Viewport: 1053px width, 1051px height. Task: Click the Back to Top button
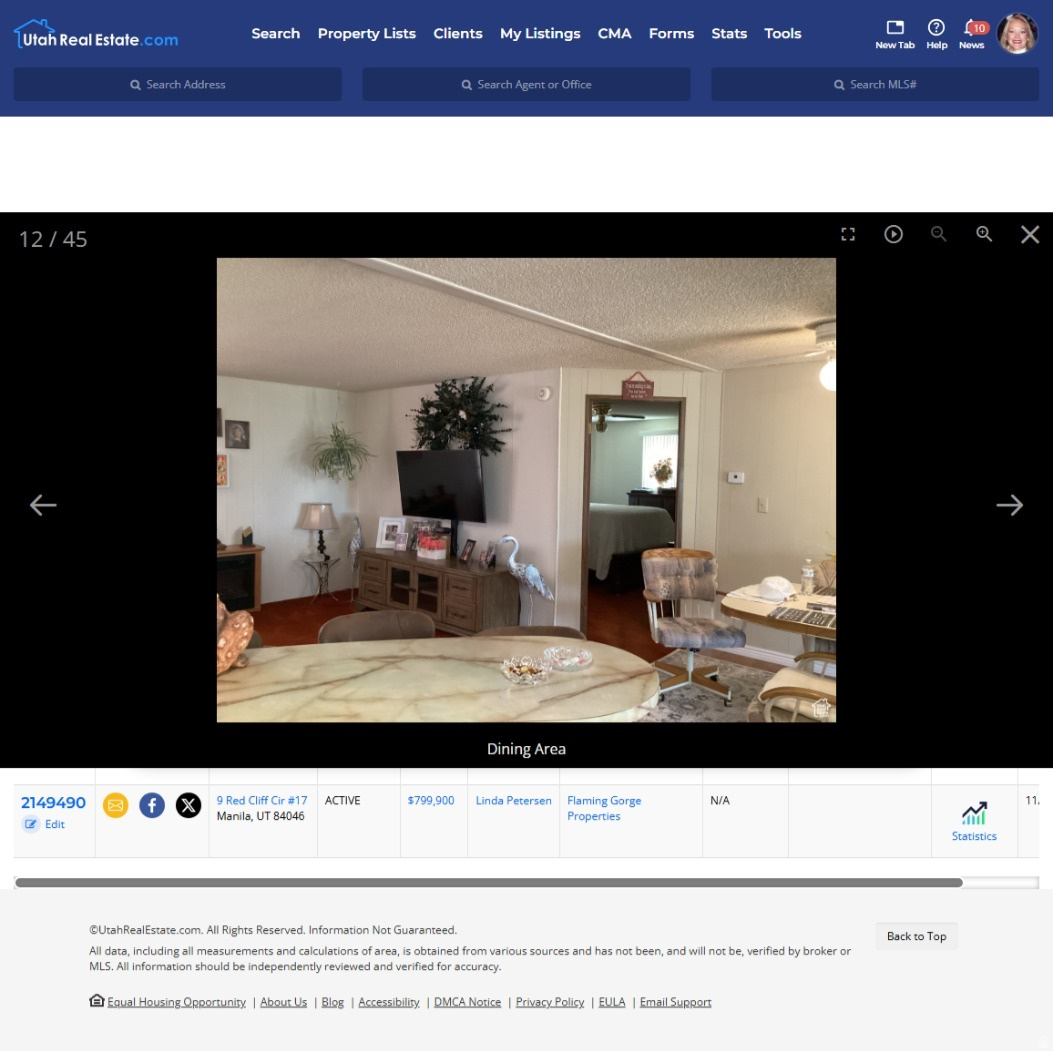click(x=916, y=936)
